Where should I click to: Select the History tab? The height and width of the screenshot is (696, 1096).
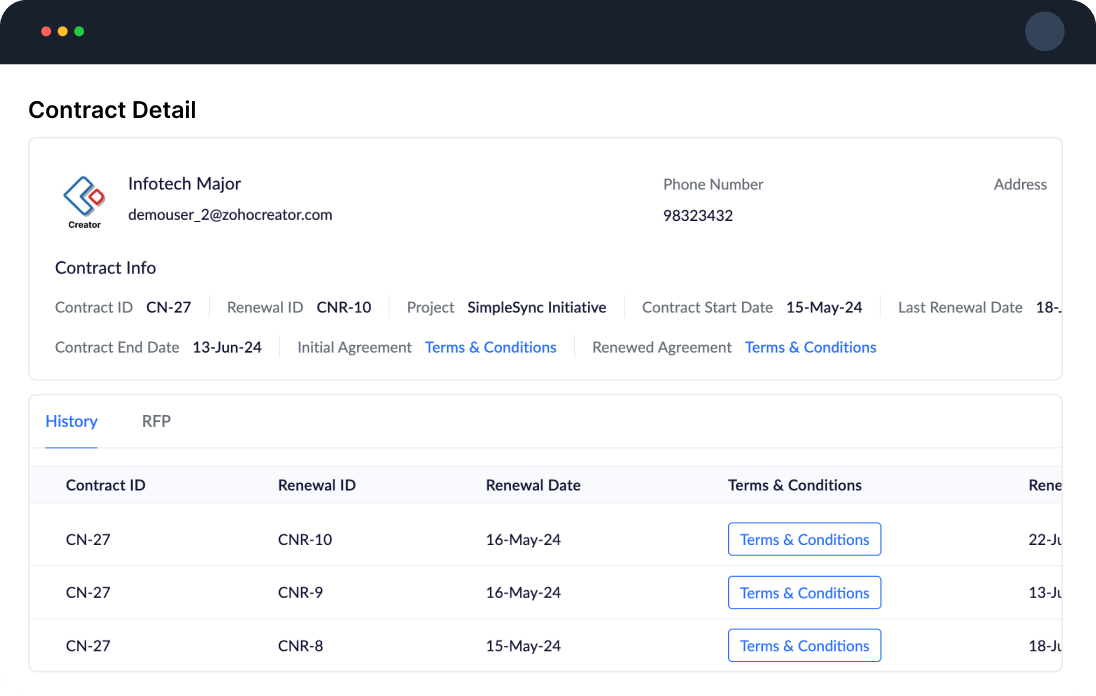coord(71,421)
